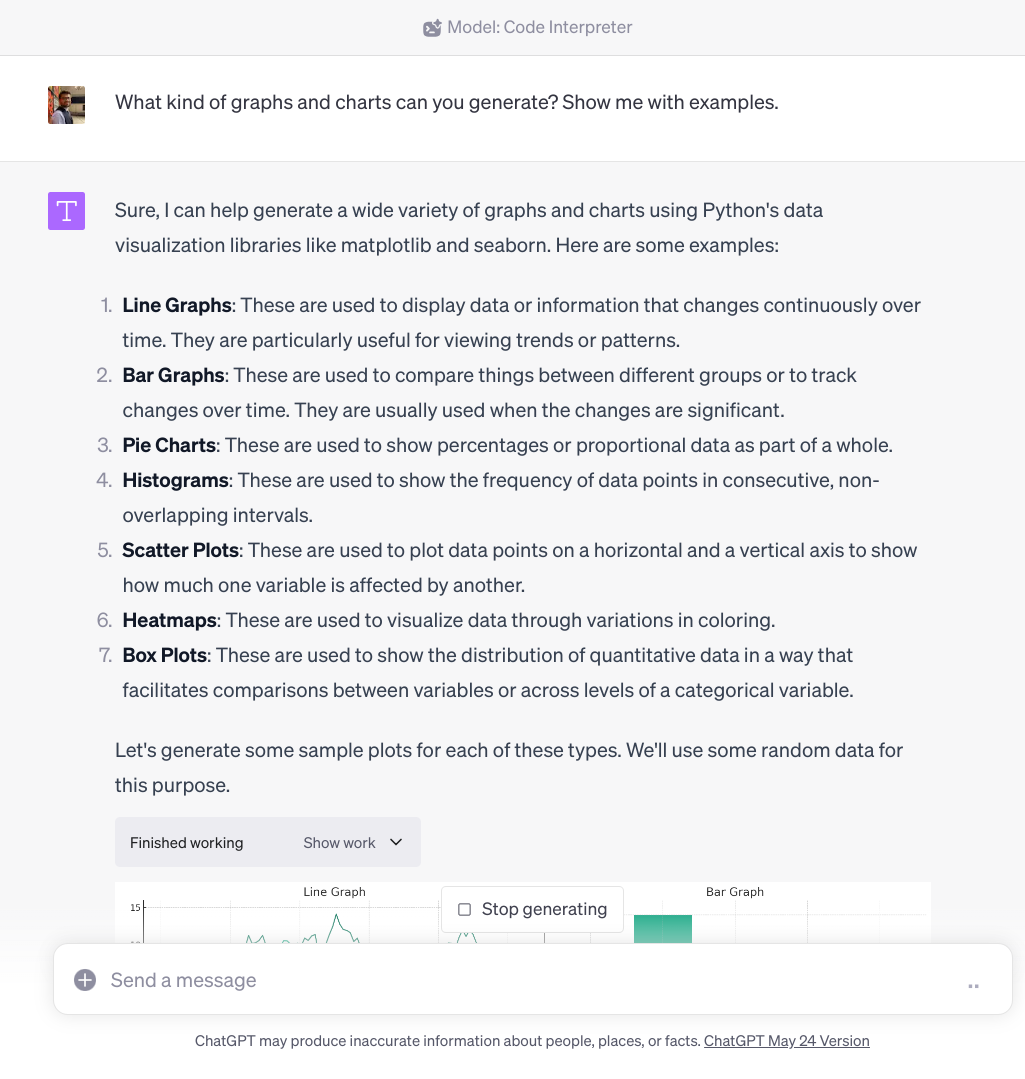Click the user's question about graphs and charts
The height and width of the screenshot is (1079, 1025).
[x=448, y=102]
